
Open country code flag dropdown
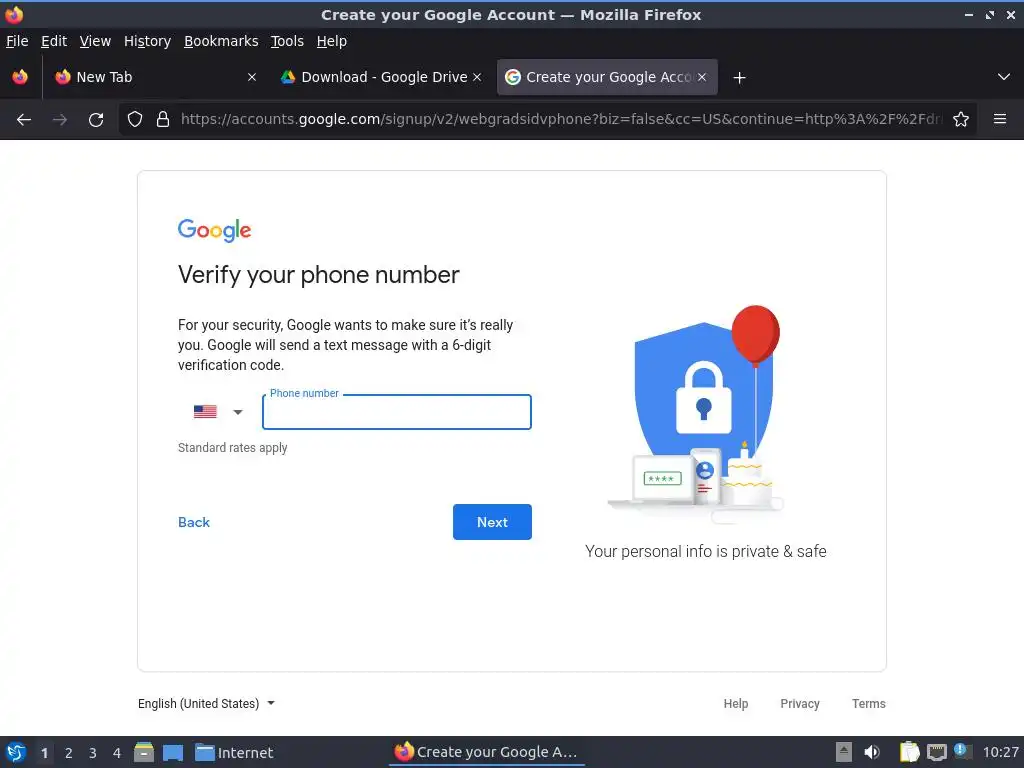219,412
